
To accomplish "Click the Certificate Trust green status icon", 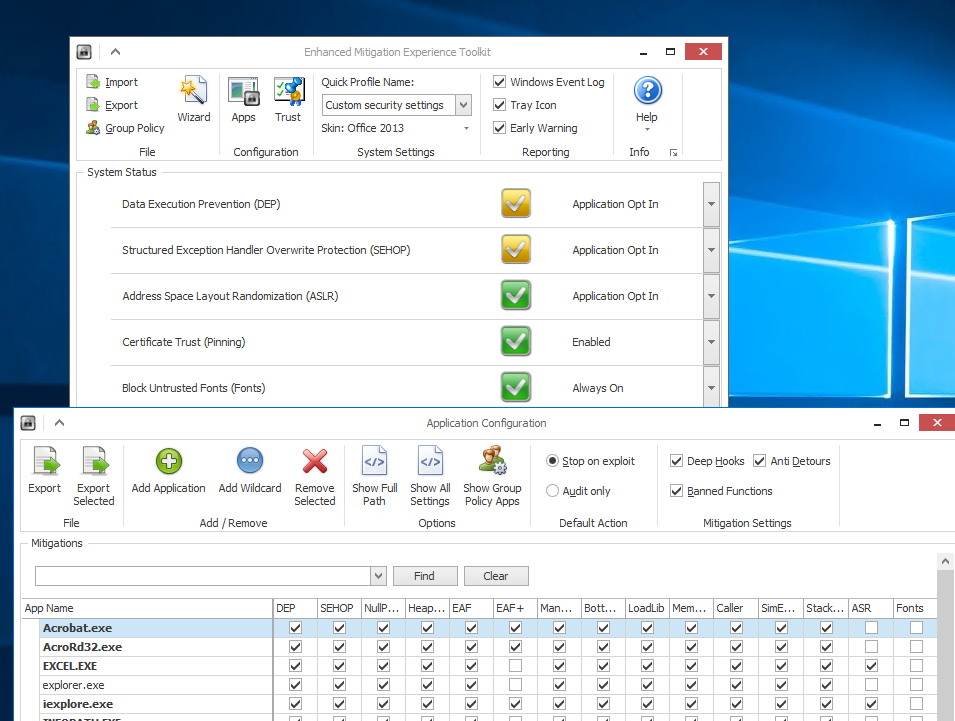I will click(x=516, y=342).
